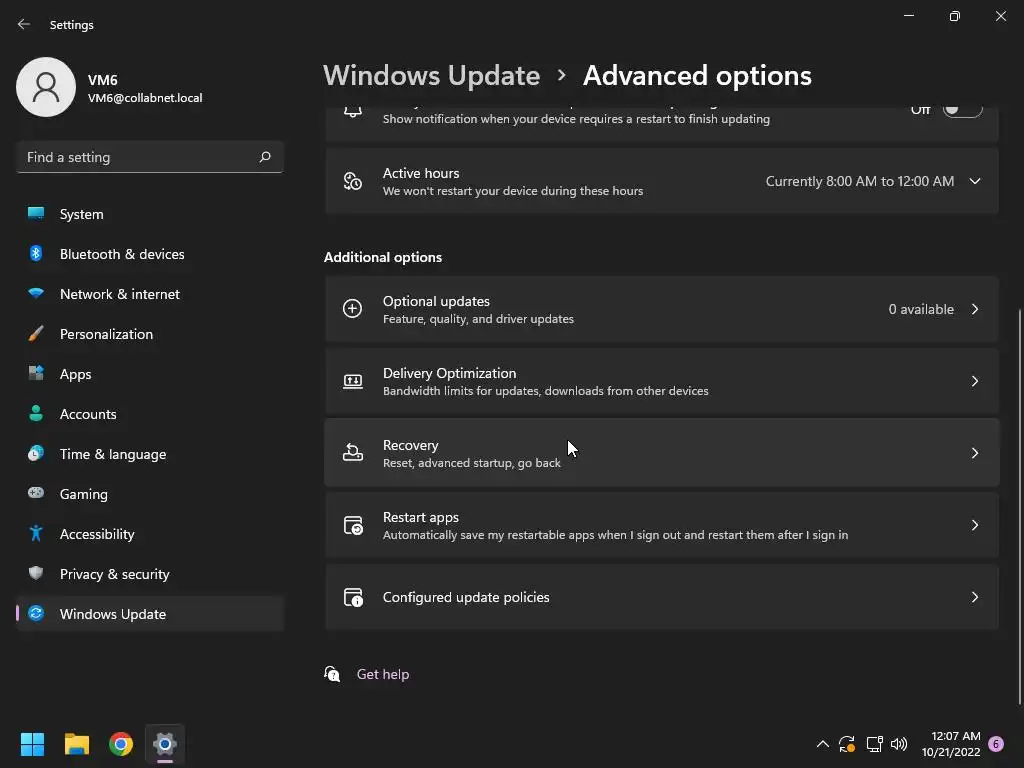Click the VM6 user avatar picture
The height and width of the screenshot is (768, 1024).
(46, 87)
